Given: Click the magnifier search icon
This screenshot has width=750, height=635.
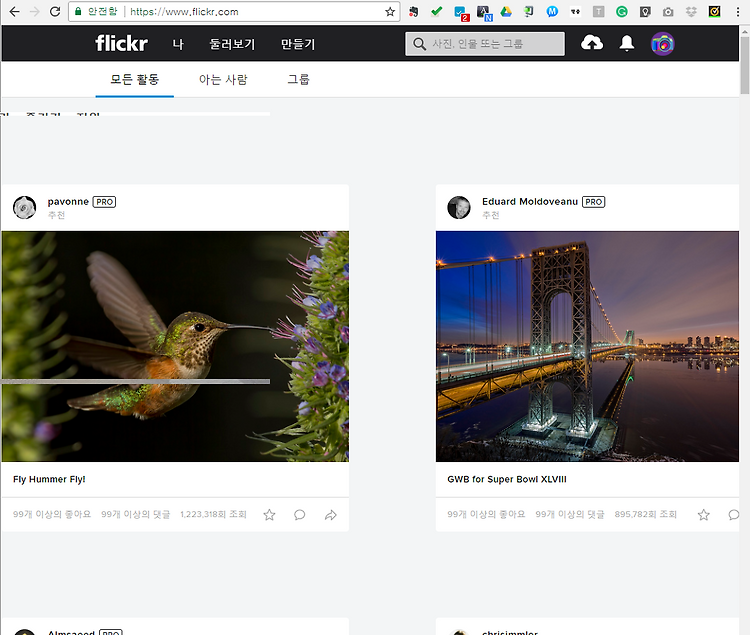Looking at the screenshot, I should [x=419, y=44].
